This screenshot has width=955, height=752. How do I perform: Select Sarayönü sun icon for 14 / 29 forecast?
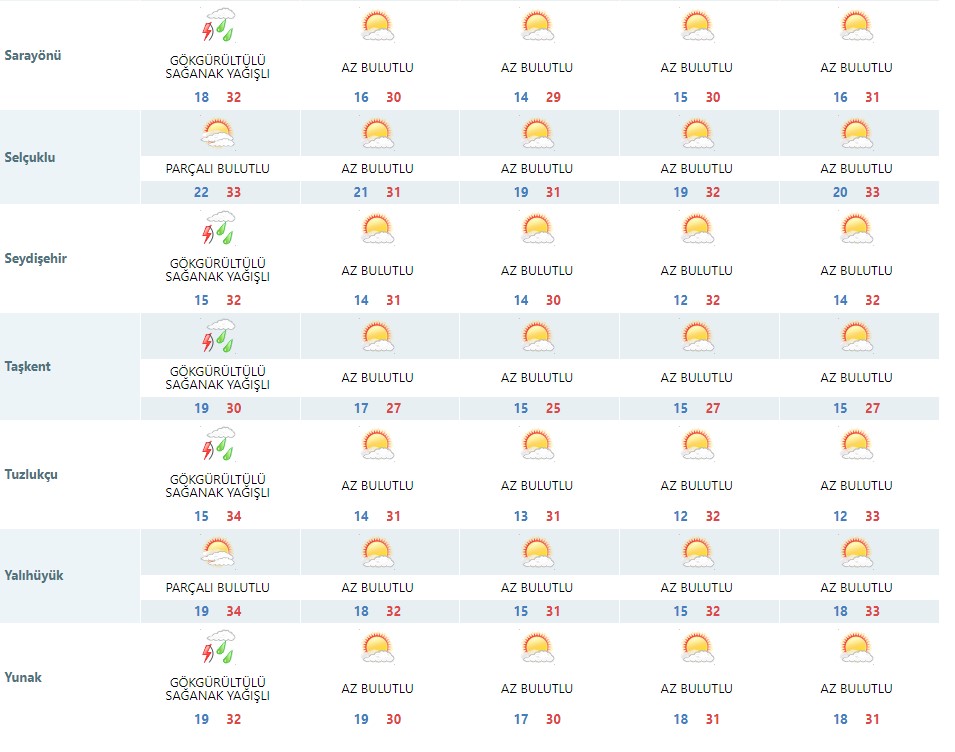point(537,26)
